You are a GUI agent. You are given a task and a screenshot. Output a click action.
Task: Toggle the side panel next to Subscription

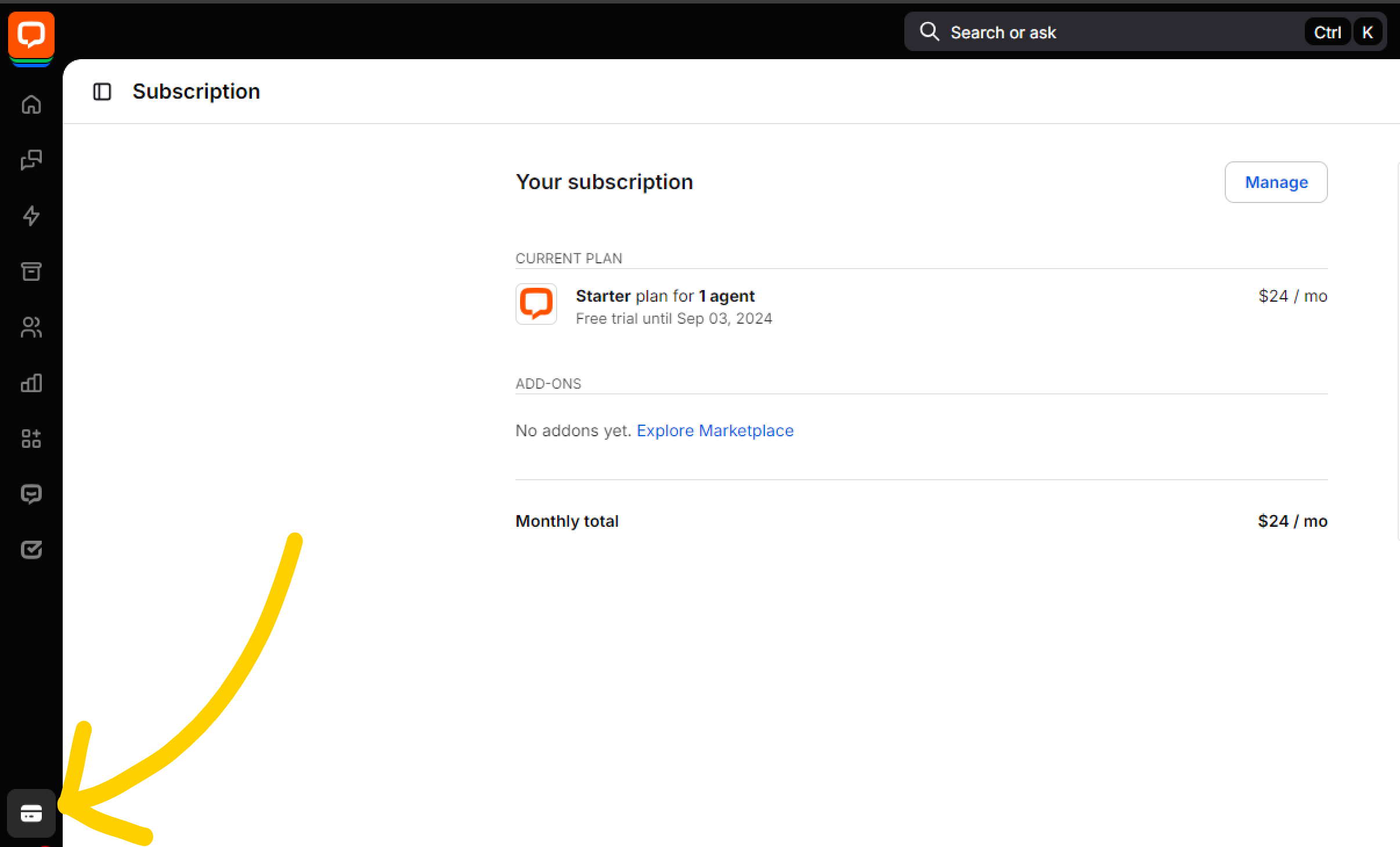pos(102,92)
